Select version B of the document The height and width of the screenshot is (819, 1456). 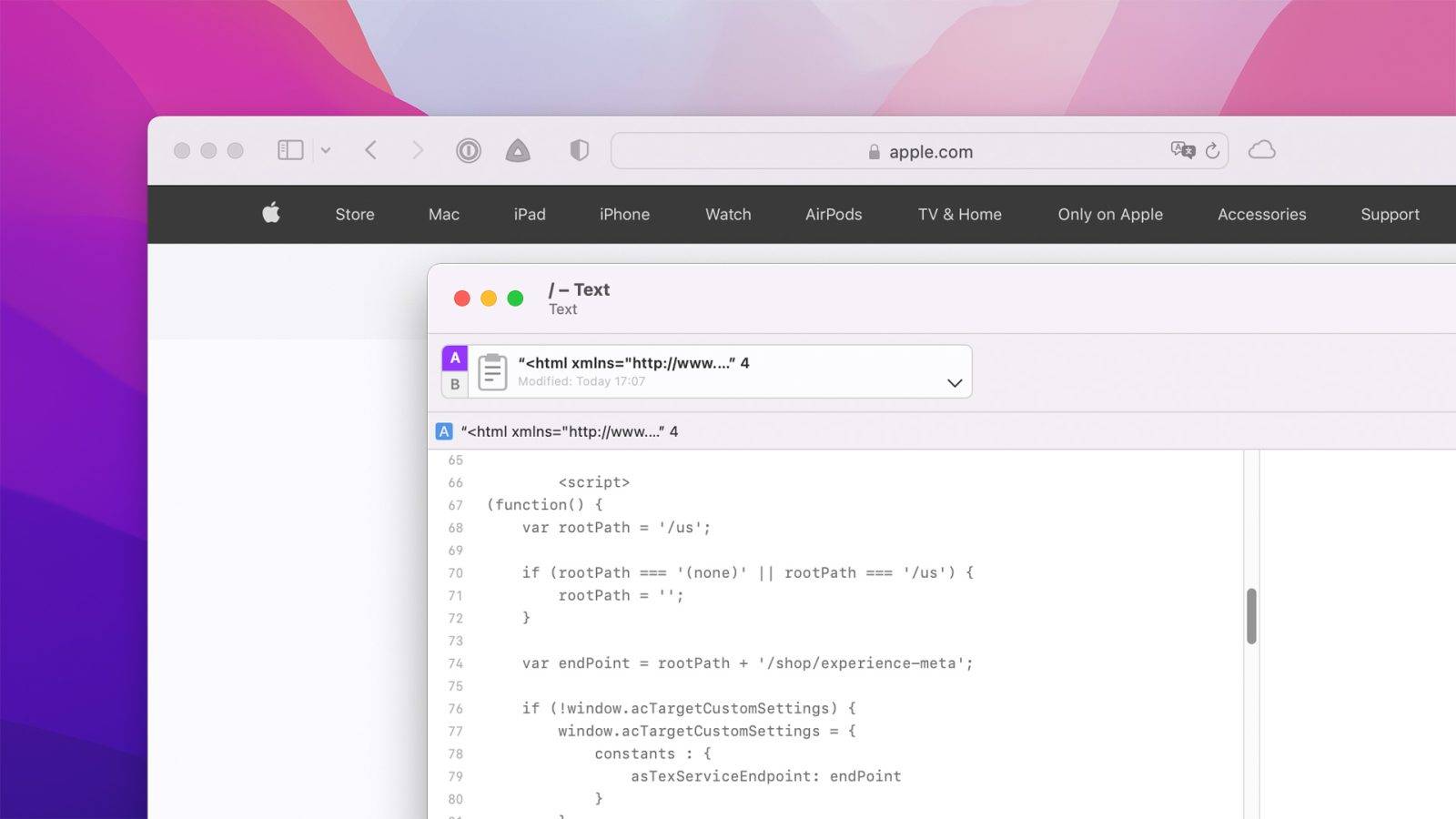point(454,384)
